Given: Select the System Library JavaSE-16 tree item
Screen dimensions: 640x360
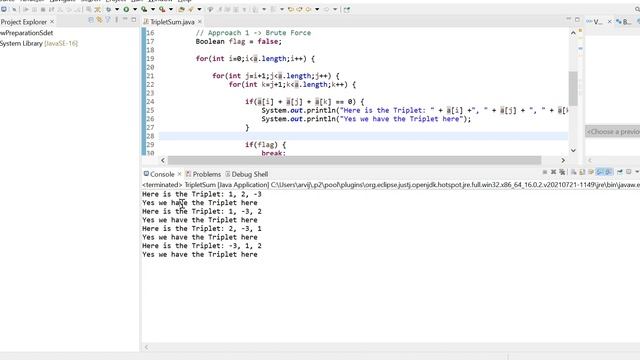Looking at the screenshot, I should [x=39, y=43].
